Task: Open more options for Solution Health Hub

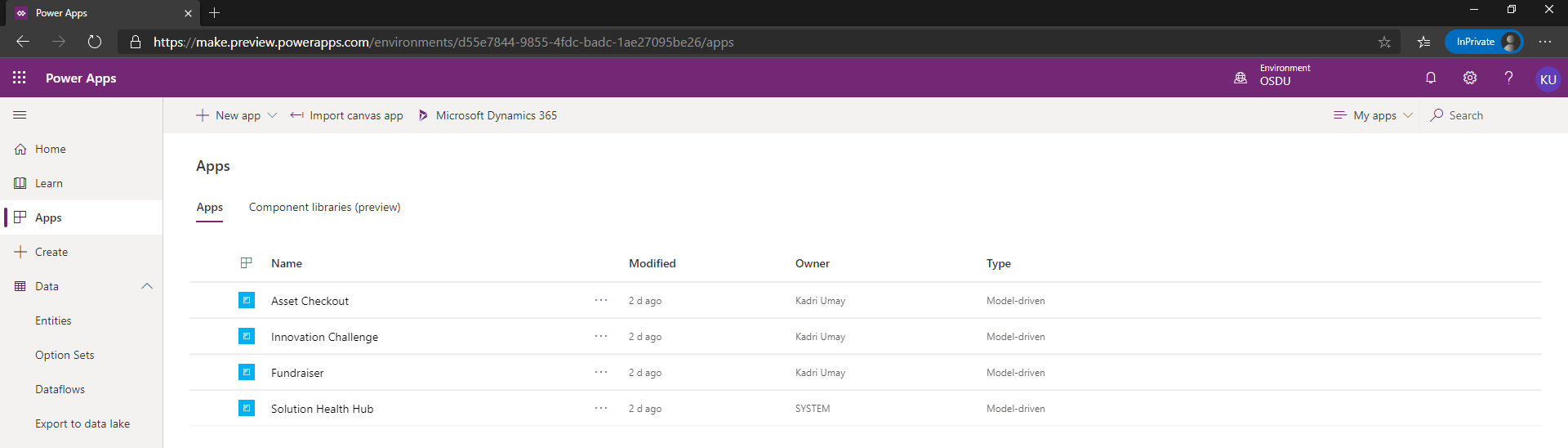Action: pos(601,408)
